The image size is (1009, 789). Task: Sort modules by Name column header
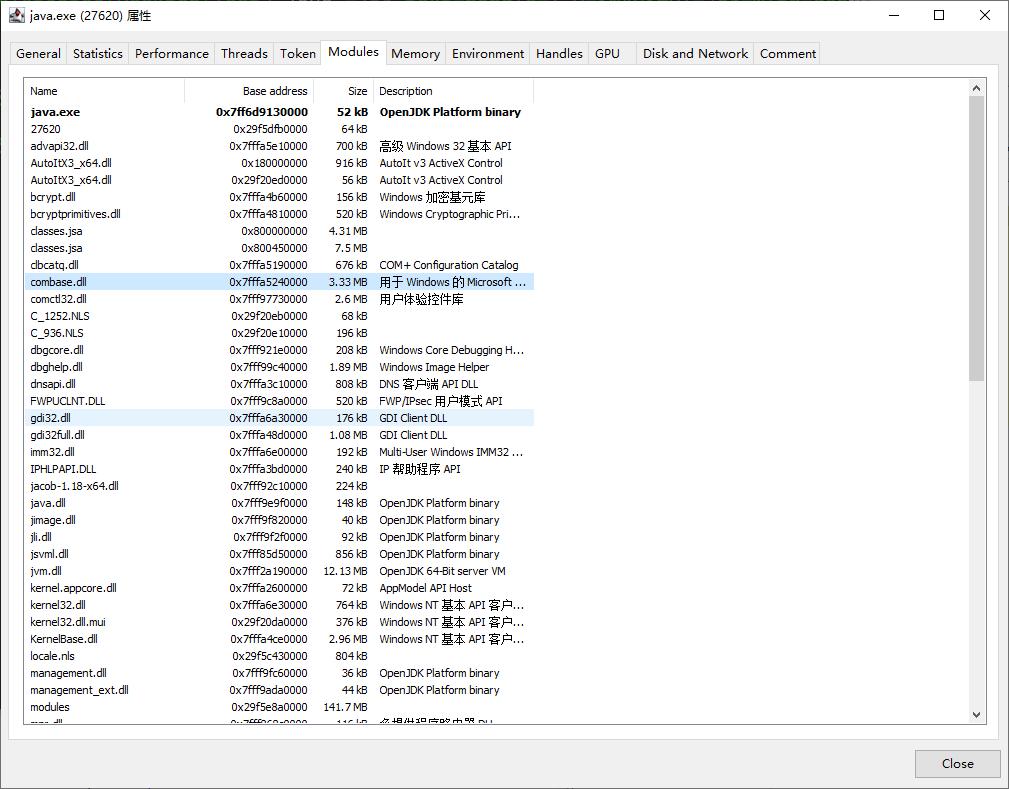(x=104, y=91)
